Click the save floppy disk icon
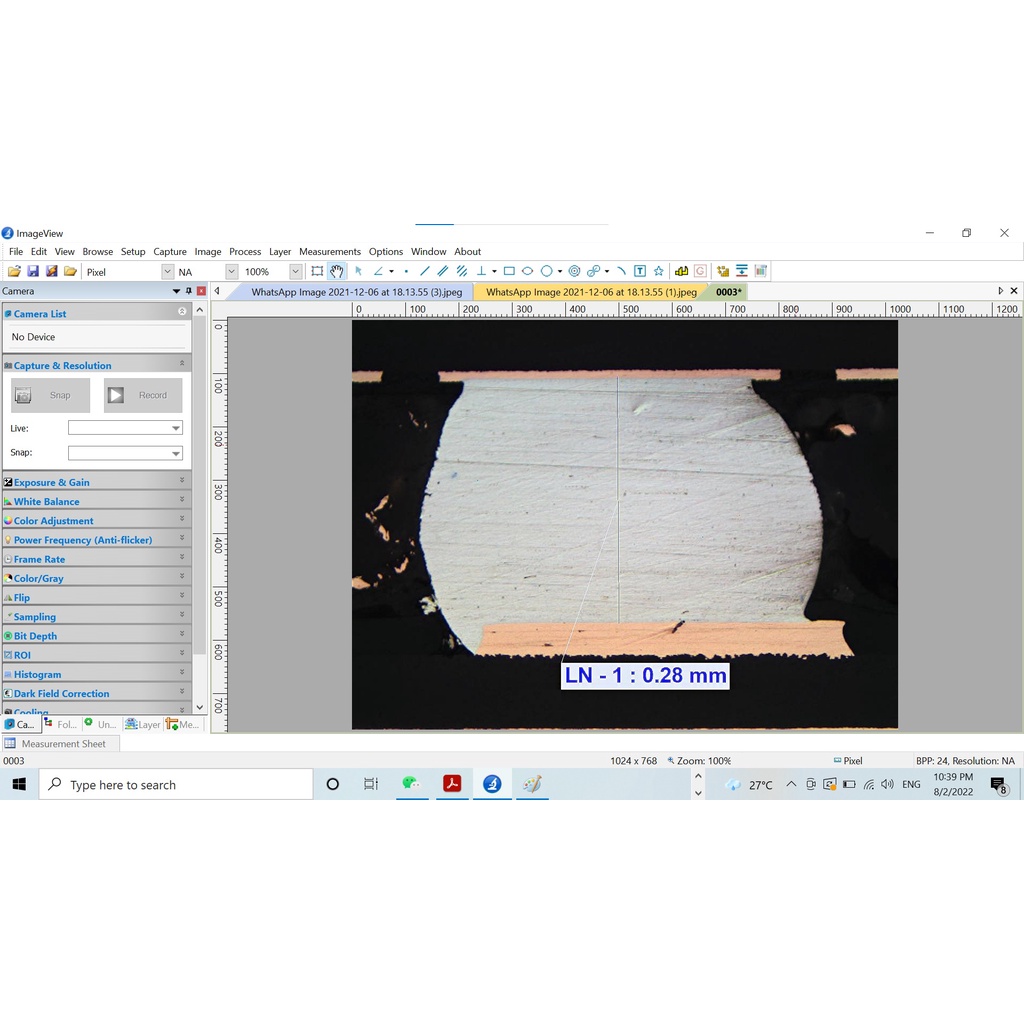This screenshot has height=1024, width=1024. [33, 271]
